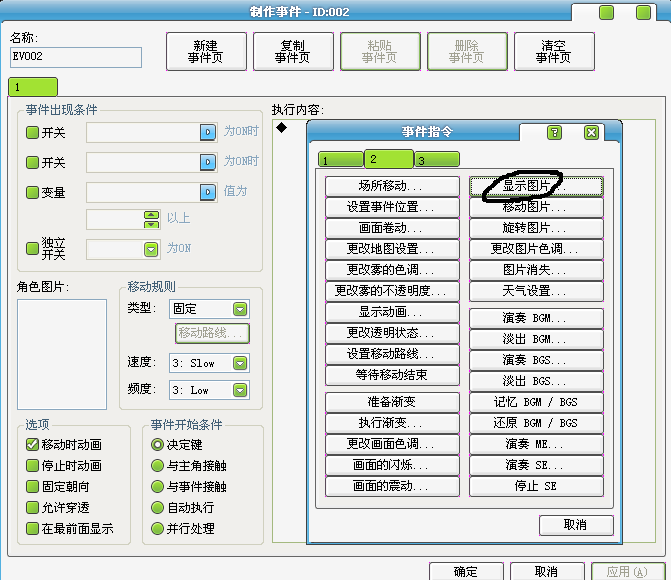Check 允许穿透 option
The image size is (671, 580).
(33, 507)
